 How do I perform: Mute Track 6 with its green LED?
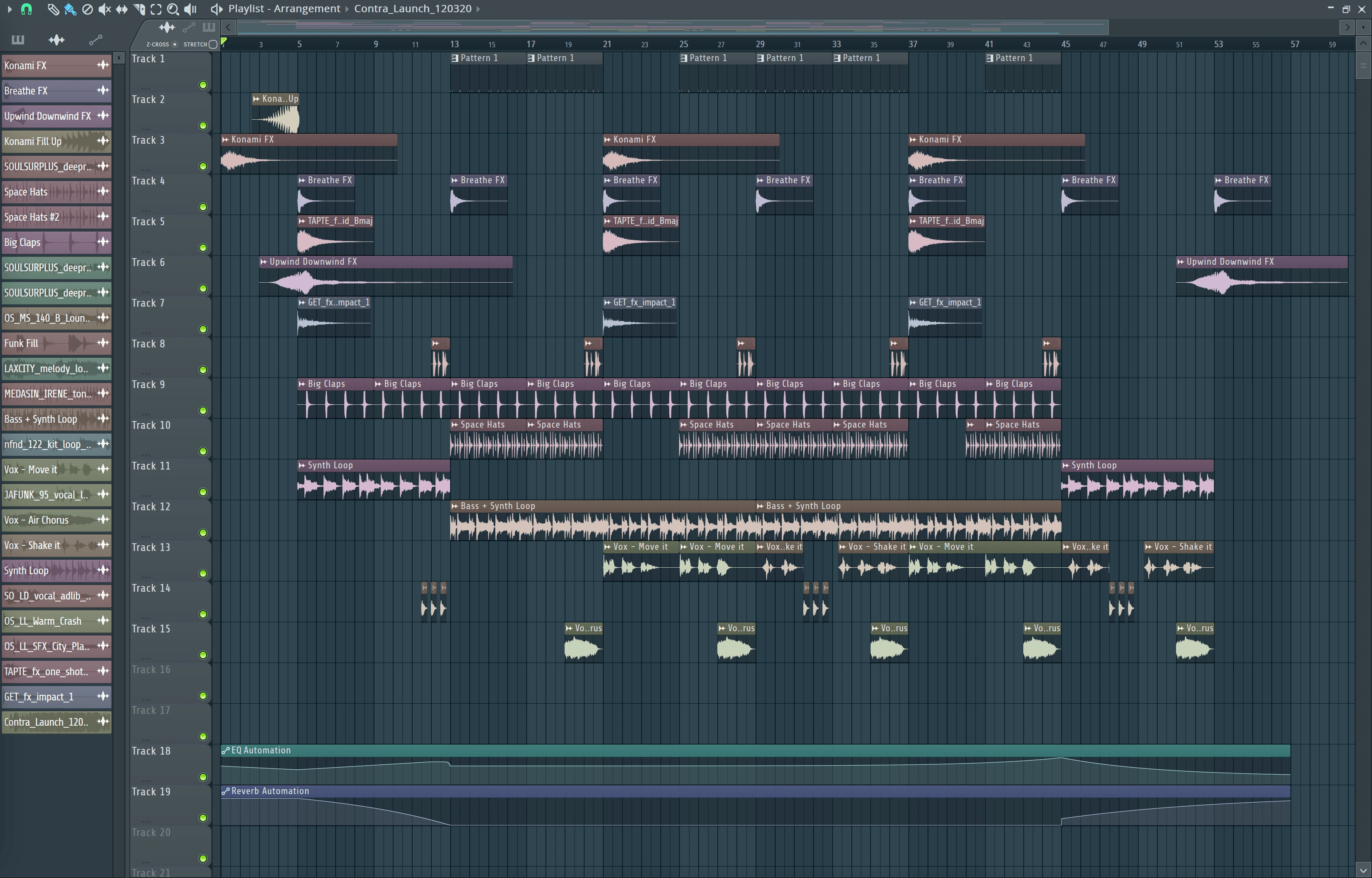203,288
